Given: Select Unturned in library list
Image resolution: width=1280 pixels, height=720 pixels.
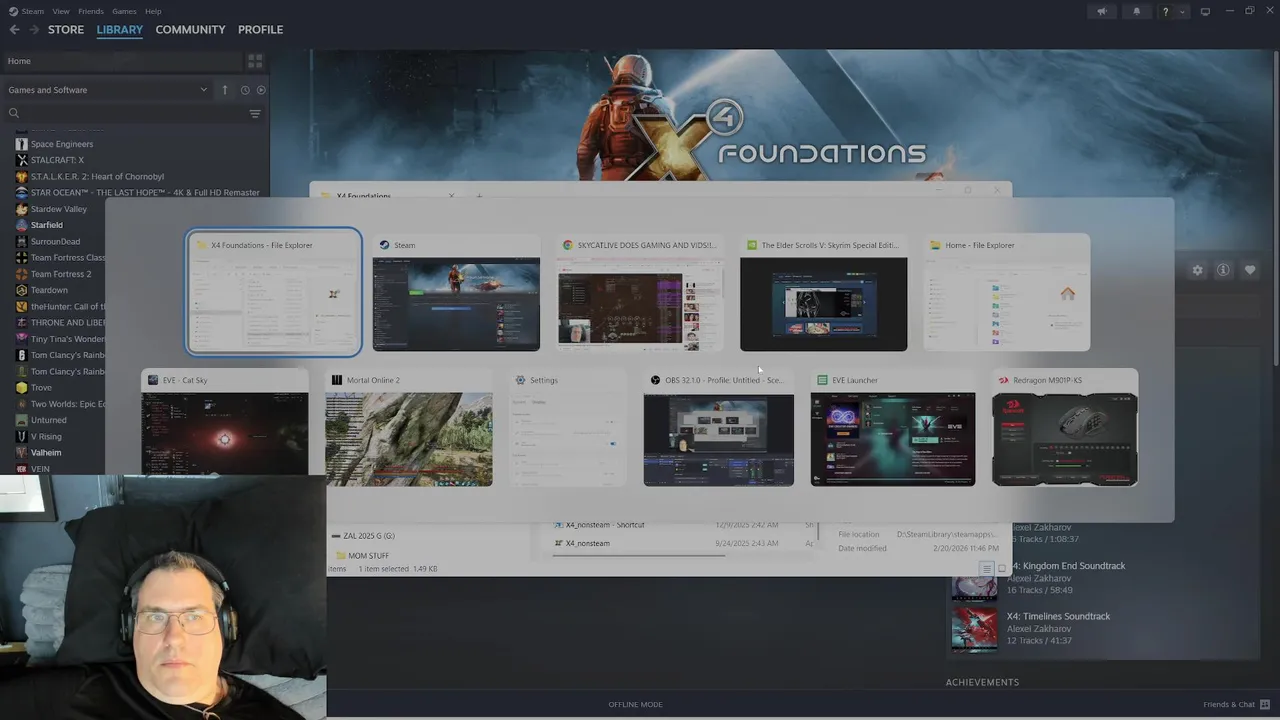Looking at the screenshot, I should 48,420.
